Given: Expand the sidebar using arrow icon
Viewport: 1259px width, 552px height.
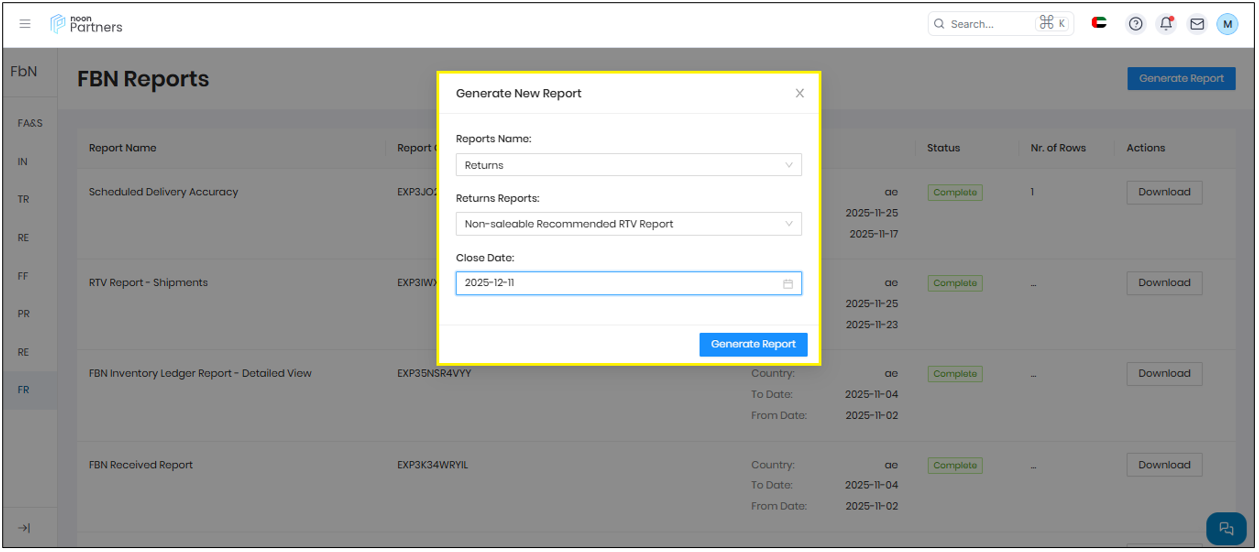Looking at the screenshot, I should [x=25, y=528].
